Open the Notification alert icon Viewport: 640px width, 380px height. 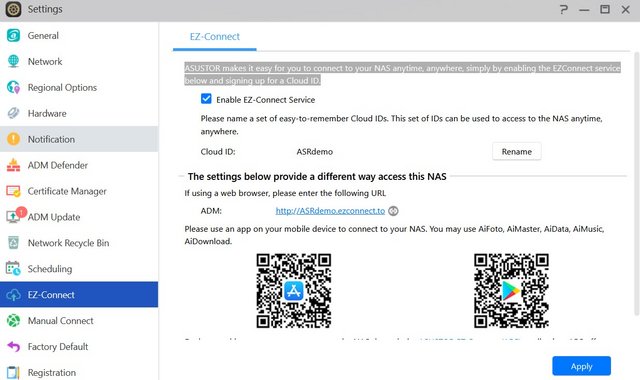[x=13, y=139]
